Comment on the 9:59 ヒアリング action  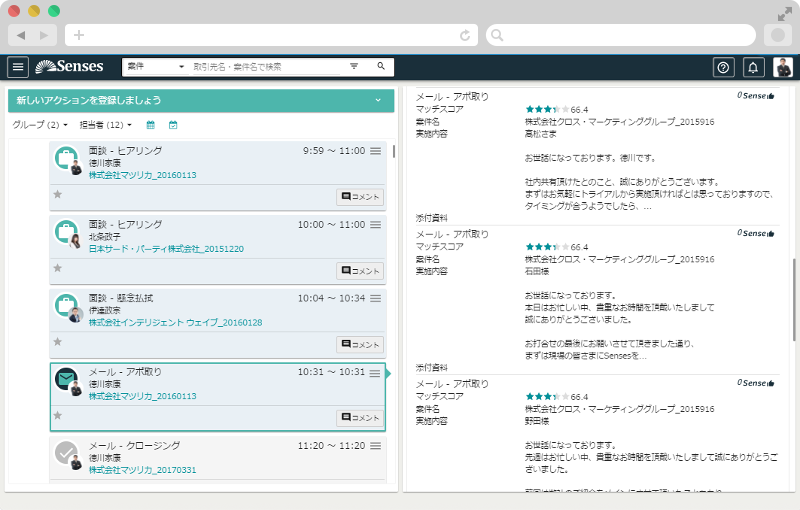[x=360, y=197]
